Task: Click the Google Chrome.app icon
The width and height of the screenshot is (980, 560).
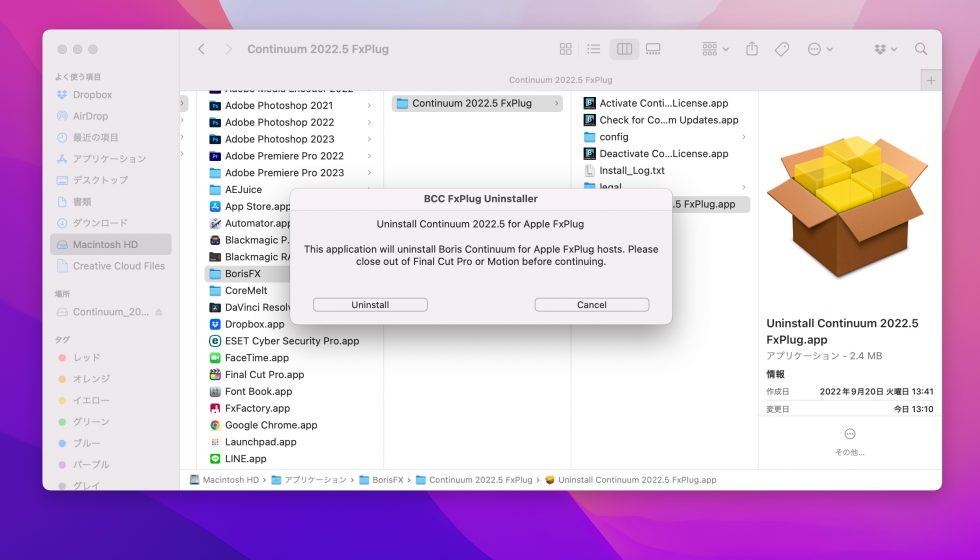Action: pos(215,425)
